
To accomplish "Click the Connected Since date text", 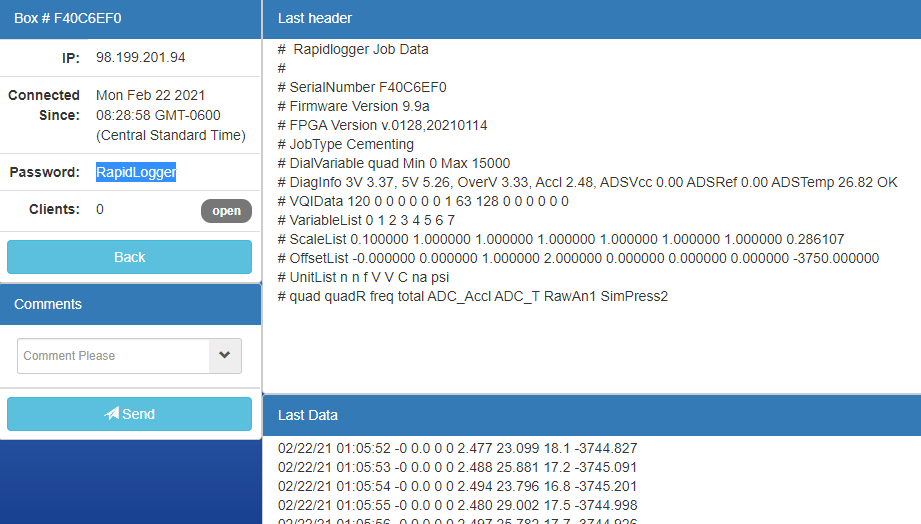I will point(170,115).
